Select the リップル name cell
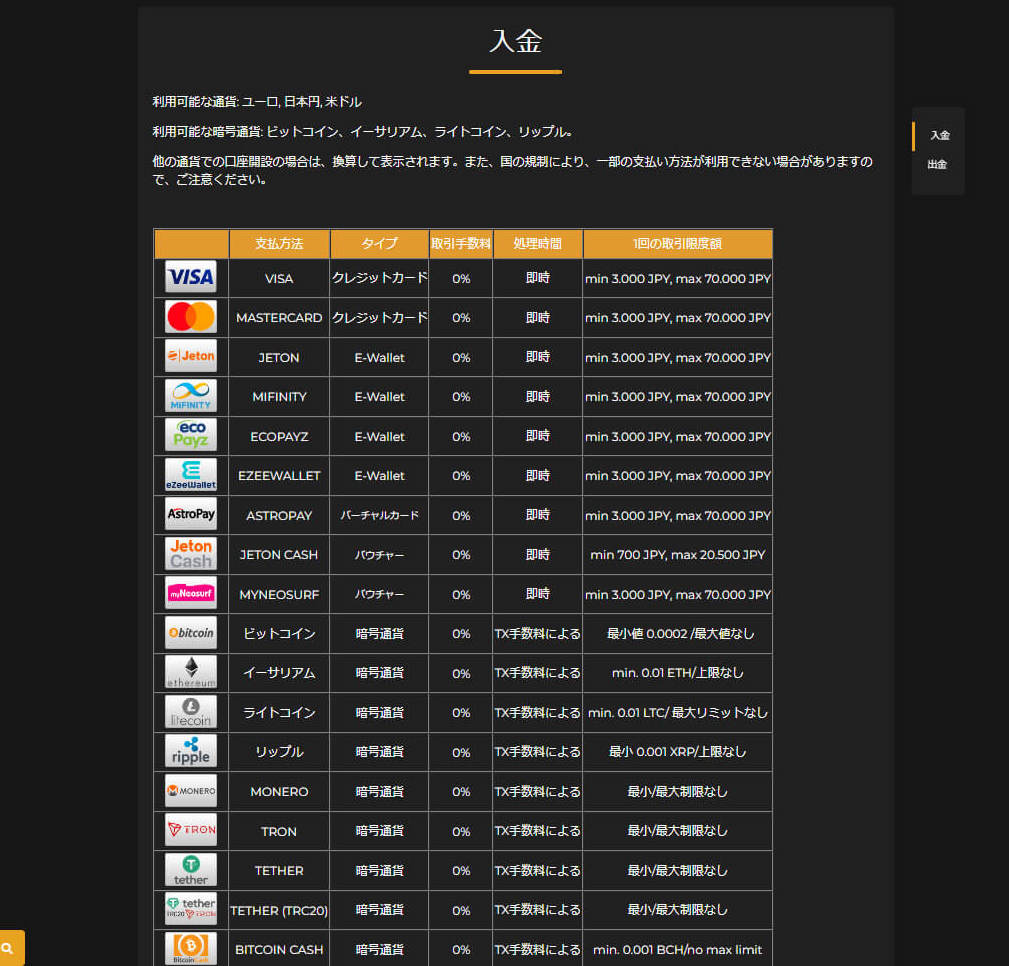Image resolution: width=1009 pixels, height=966 pixels. click(x=279, y=752)
